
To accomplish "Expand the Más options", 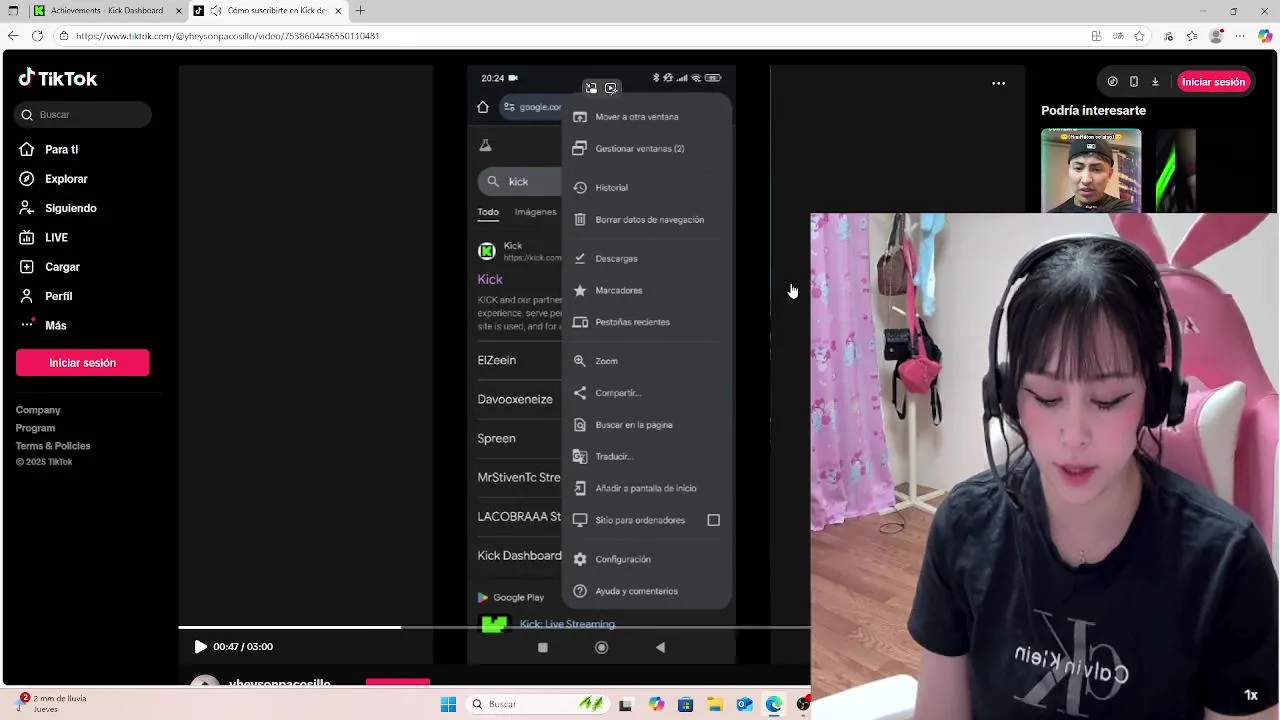I will pos(42,325).
